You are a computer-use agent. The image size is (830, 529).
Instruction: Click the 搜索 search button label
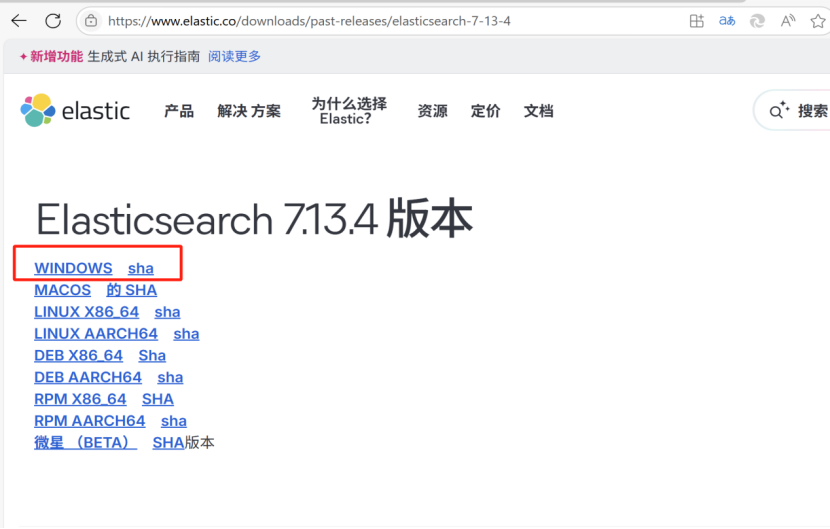point(813,111)
